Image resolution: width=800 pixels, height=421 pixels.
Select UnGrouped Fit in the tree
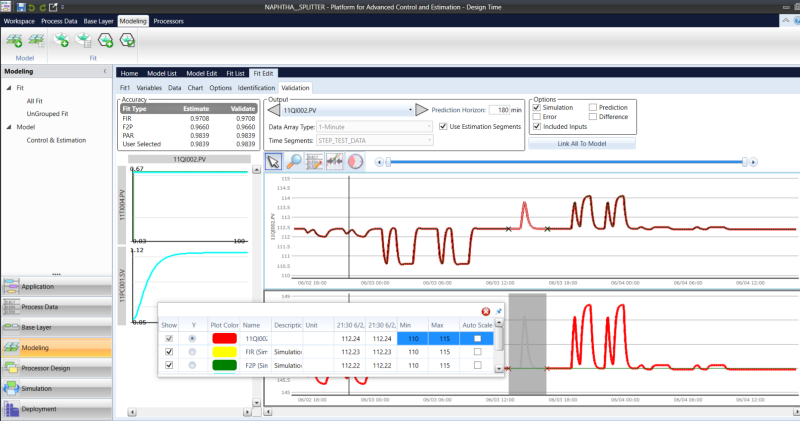point(47,114)
